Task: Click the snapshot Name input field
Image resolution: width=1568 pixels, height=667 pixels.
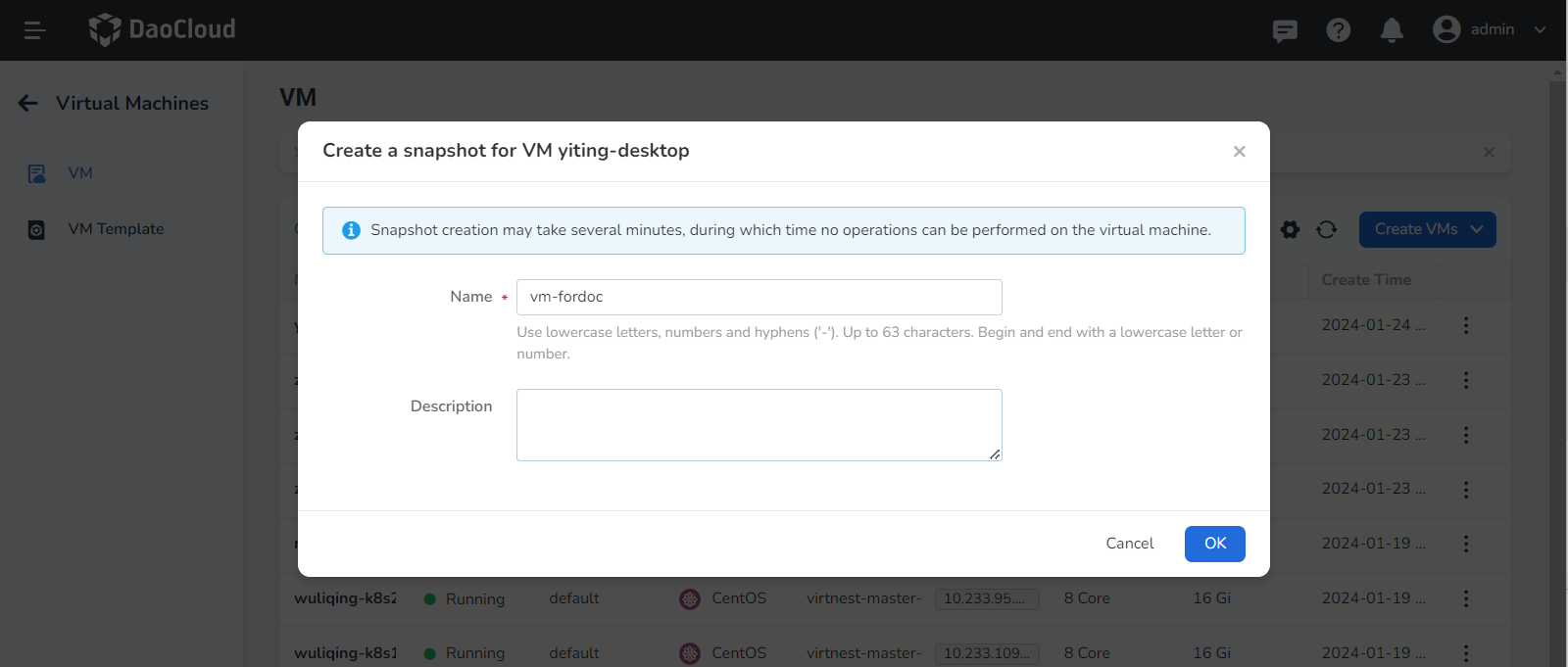Action: click(x=759, y=297)
